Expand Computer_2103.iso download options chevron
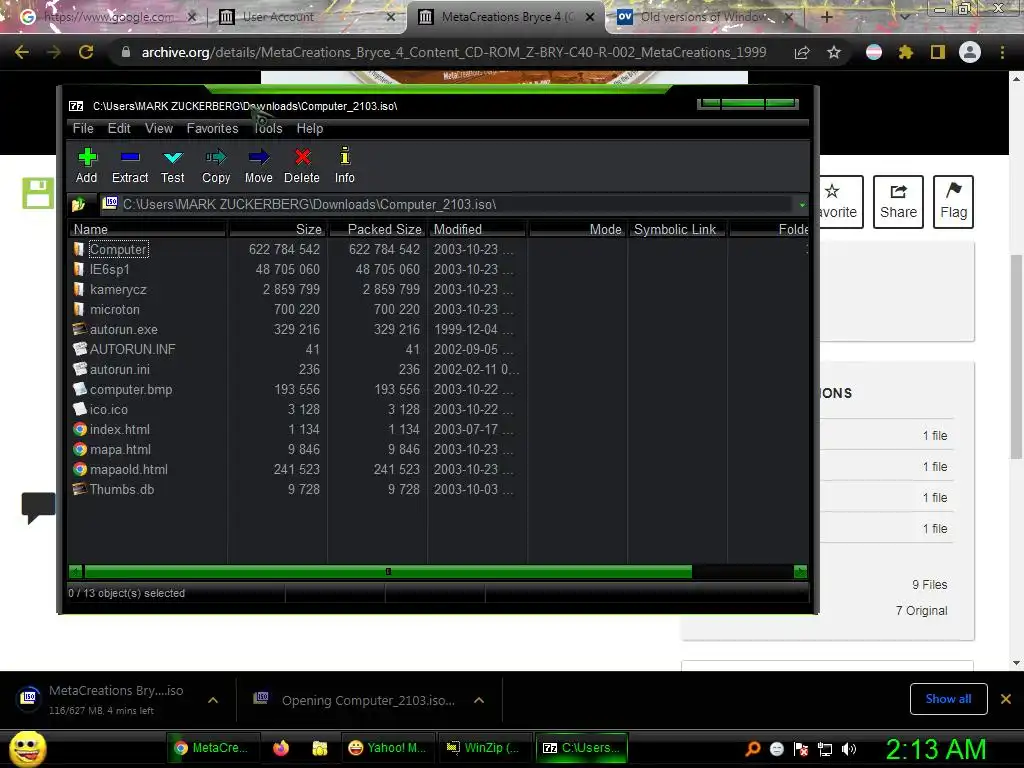Screen dimensions: 1024x768 (x=479, y=700)
